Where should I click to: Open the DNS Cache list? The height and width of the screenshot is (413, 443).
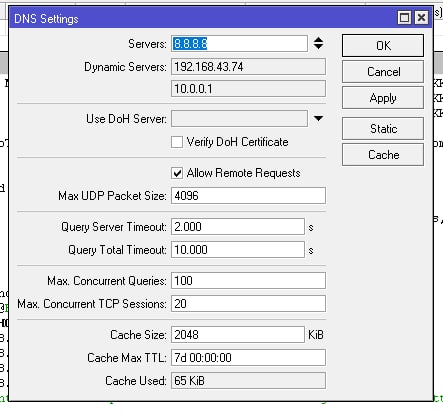(383, 155)
